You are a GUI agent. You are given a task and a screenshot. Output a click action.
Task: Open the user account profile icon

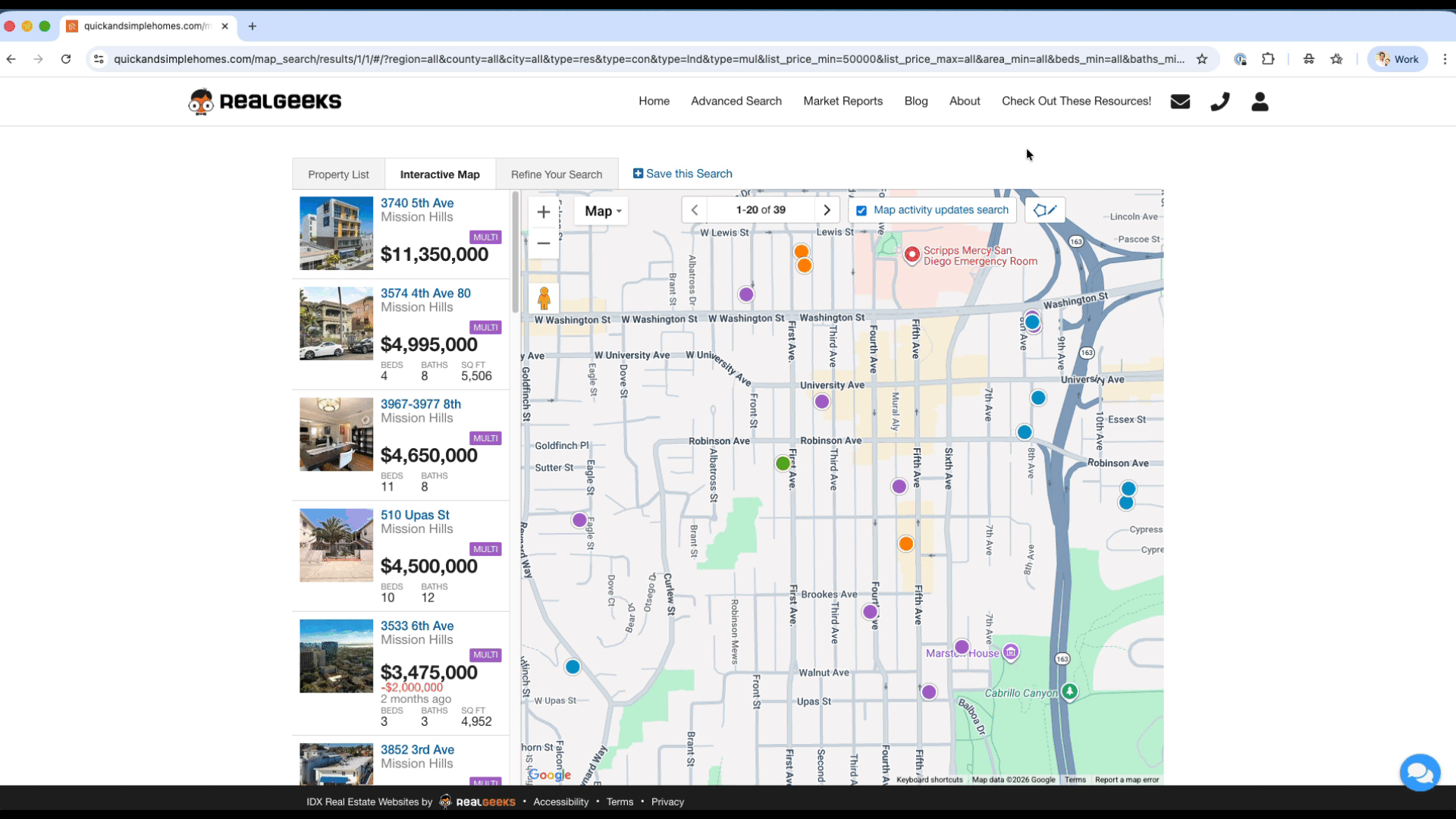coord(1260,102)
